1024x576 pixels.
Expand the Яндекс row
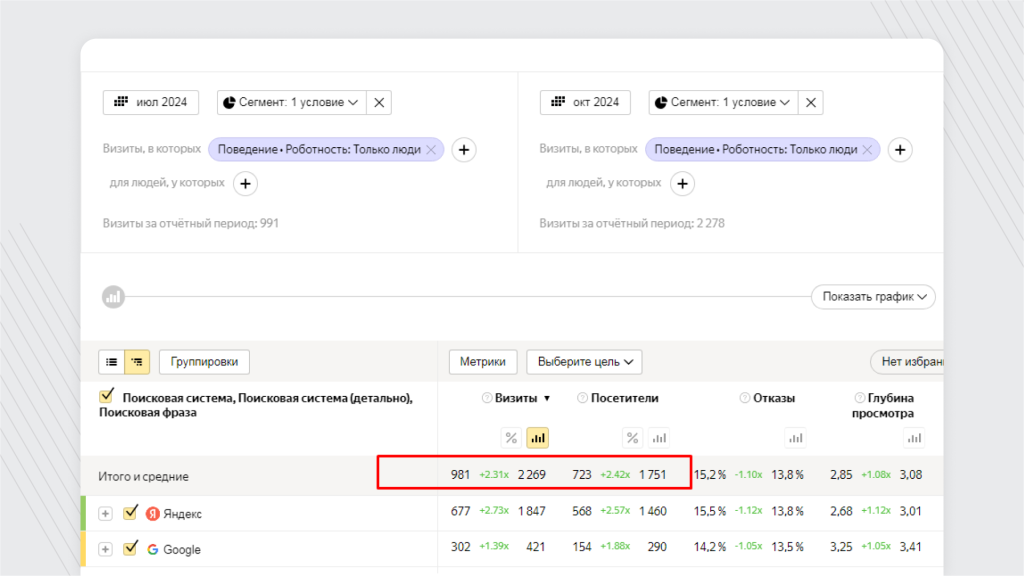(105, 514)
